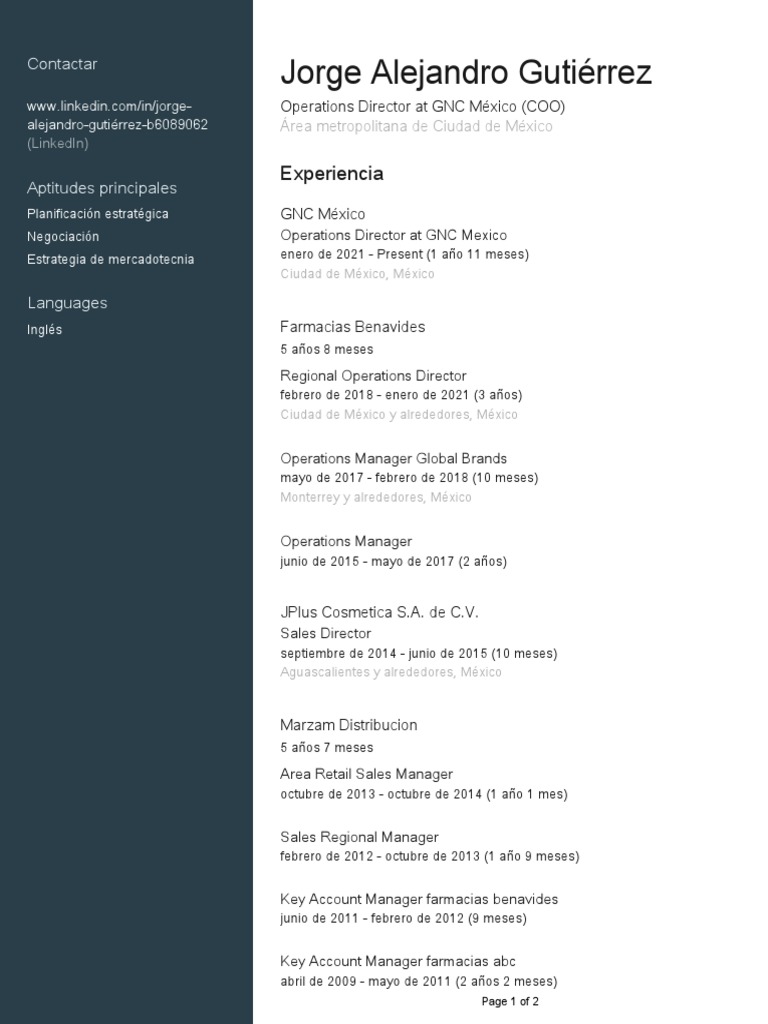Open the LinkedIn profile URL link
The height and width of the screenshot is (1024, 768).
tap(118, 115)
